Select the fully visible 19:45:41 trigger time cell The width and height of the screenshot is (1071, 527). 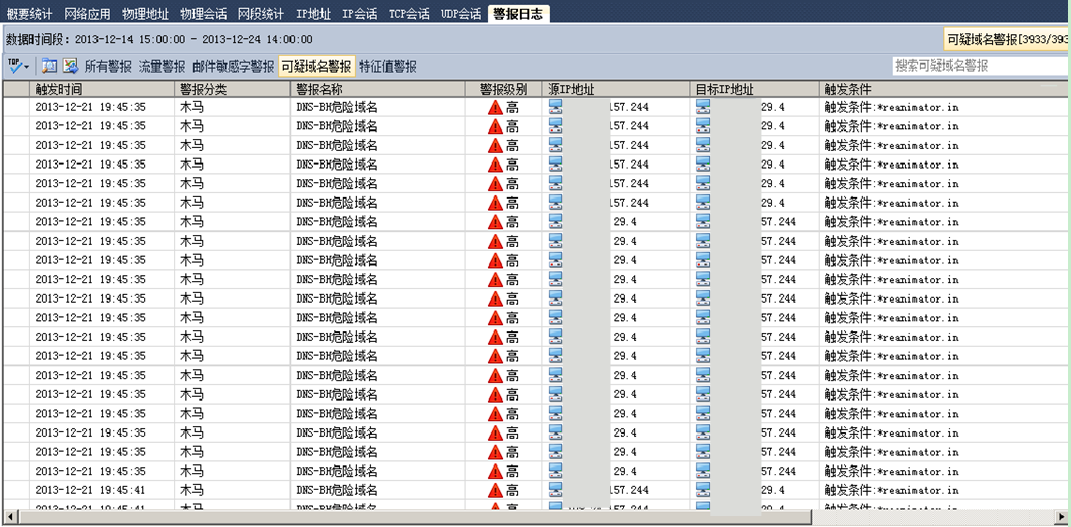[91, 489]
